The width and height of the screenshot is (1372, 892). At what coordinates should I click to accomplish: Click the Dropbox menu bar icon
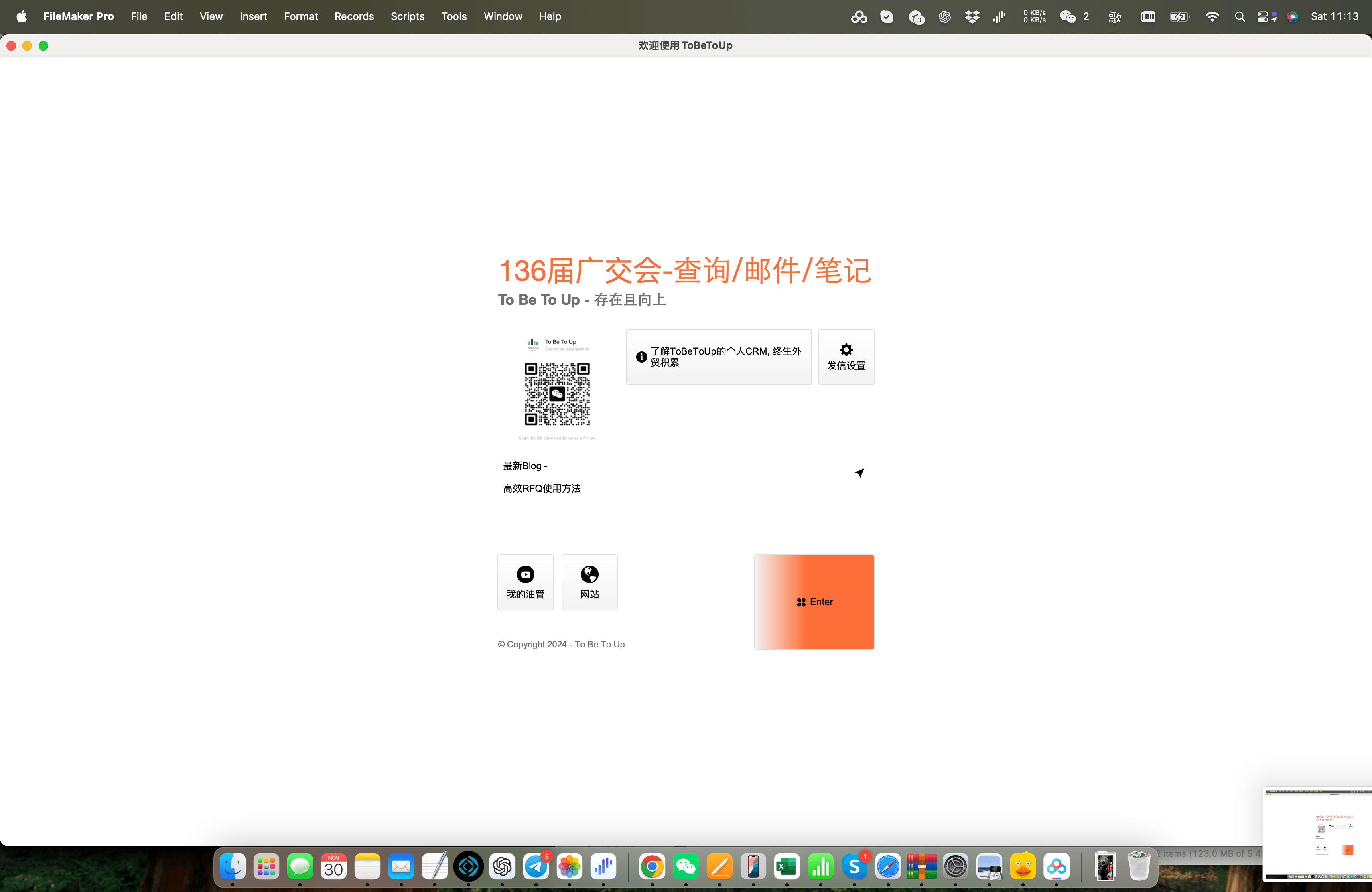coord(972,17)
